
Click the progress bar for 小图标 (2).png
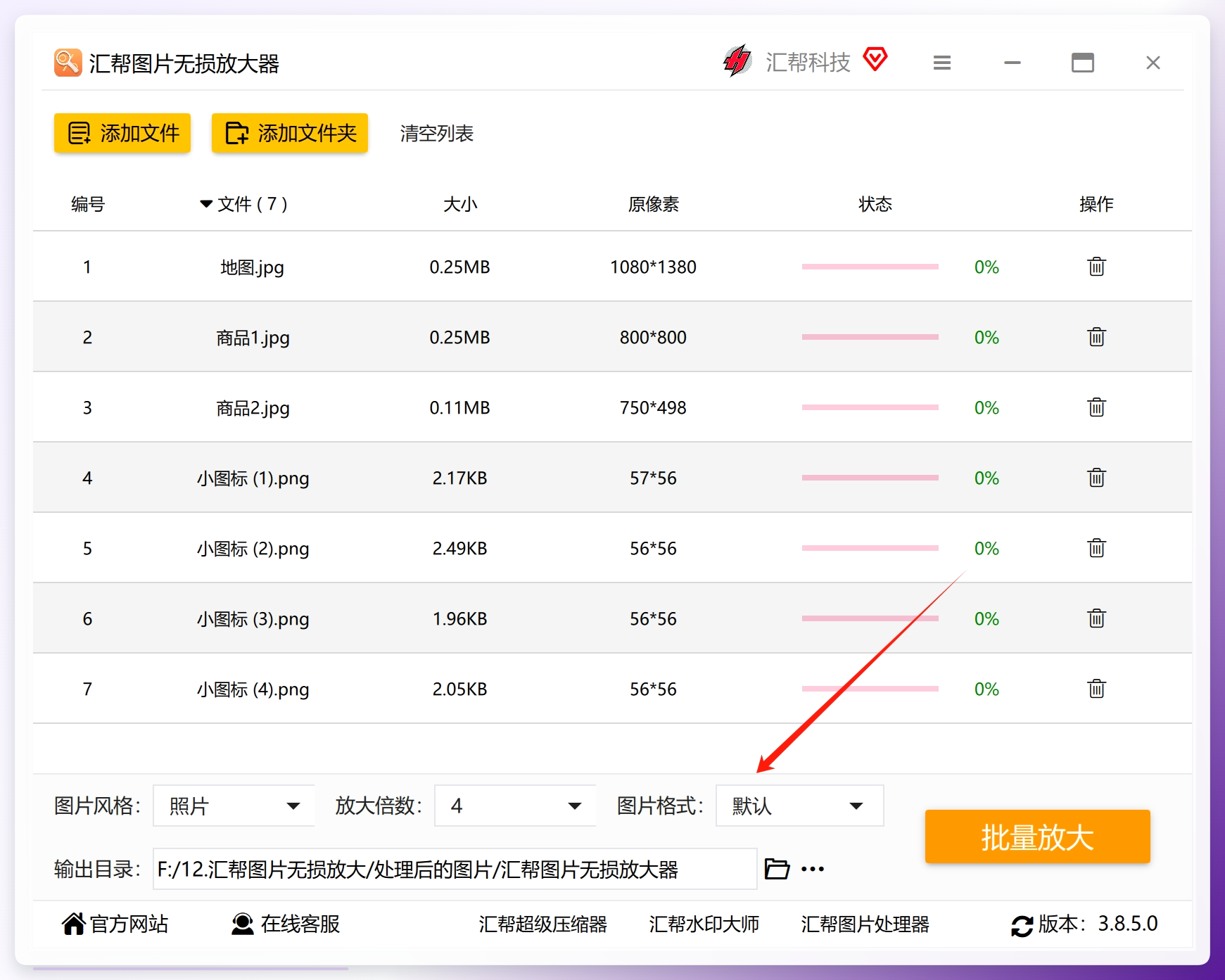tap(870, 548)
